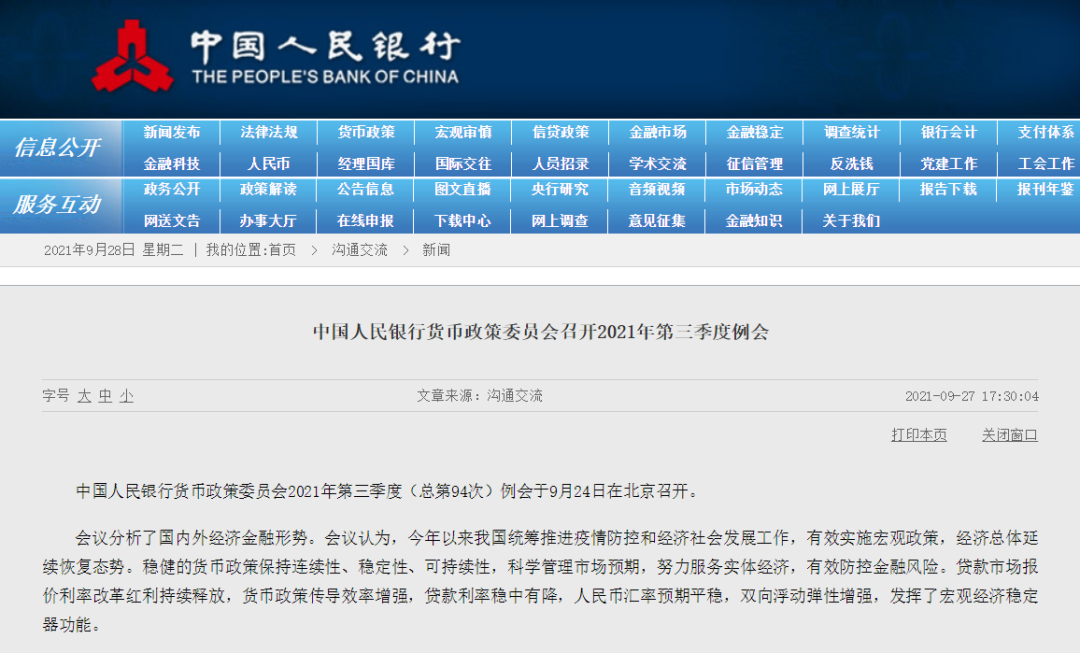Select 信贷政策 in navigation
The image size is (1080, 653).
tap(560, 132)
